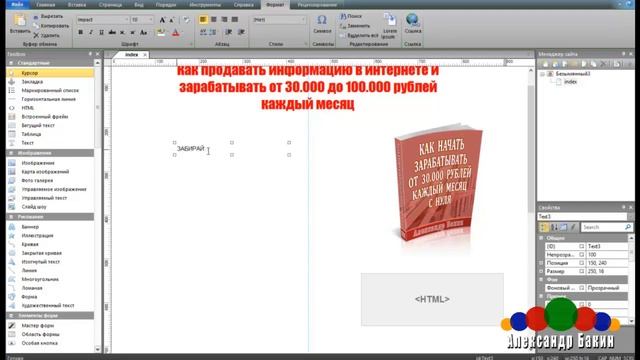Screen dimensions: 640x360
Task: Decrease font size with small A icon
Action: [x=172, y=20]
